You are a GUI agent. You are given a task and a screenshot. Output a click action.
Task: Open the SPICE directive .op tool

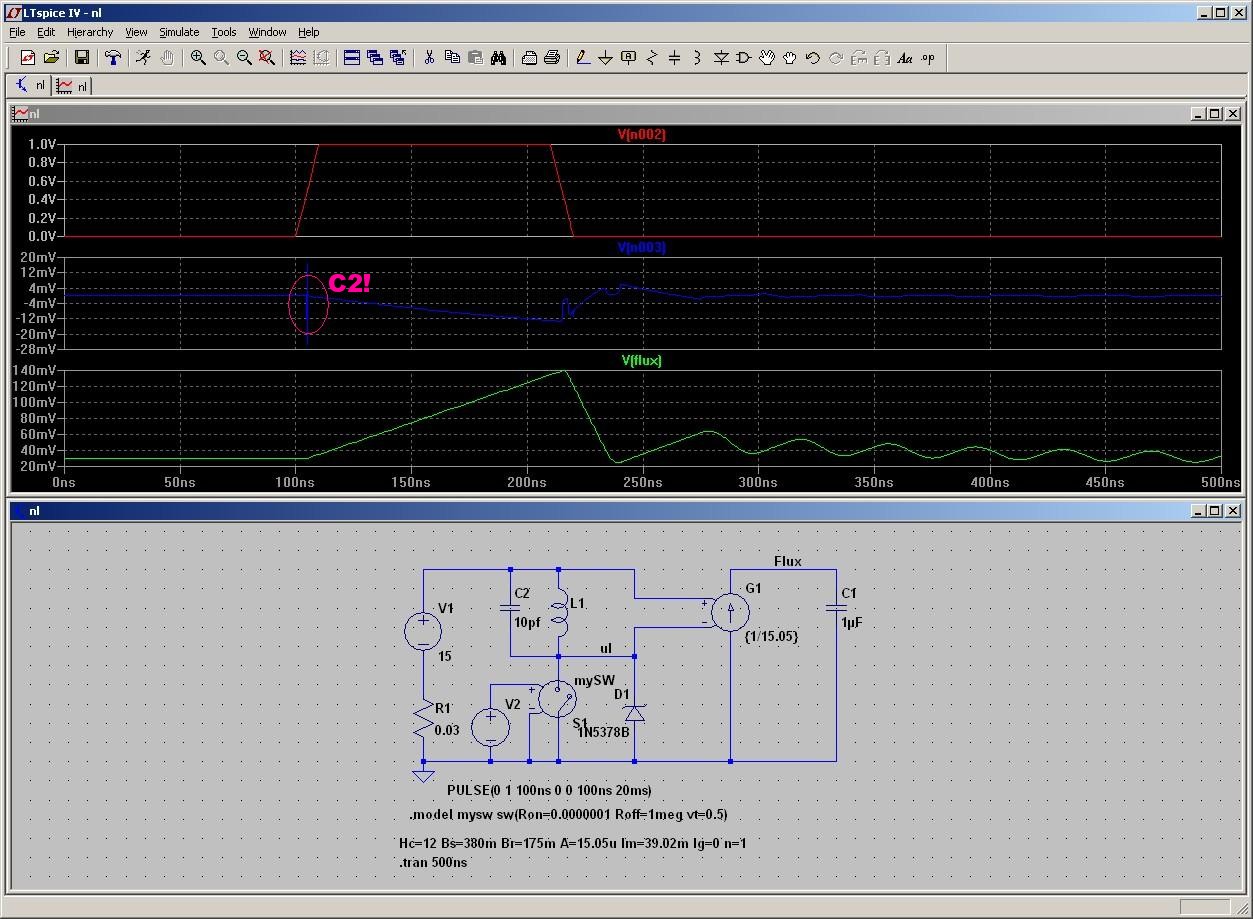coord(928,58)
